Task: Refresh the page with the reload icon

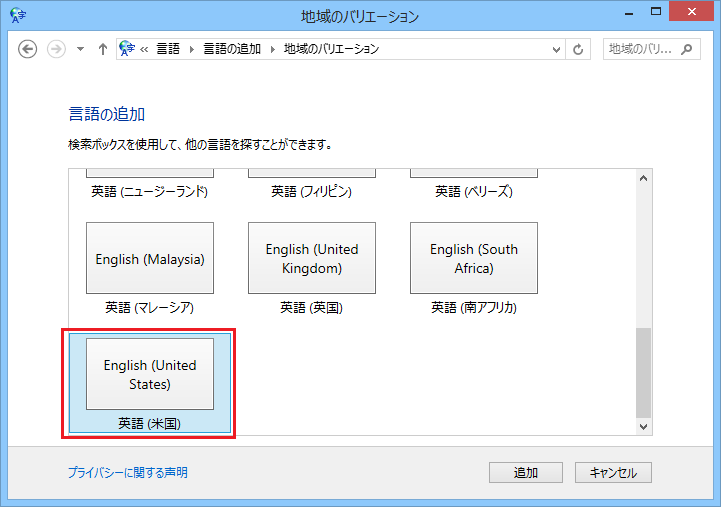Action: [x=579, y=49]
